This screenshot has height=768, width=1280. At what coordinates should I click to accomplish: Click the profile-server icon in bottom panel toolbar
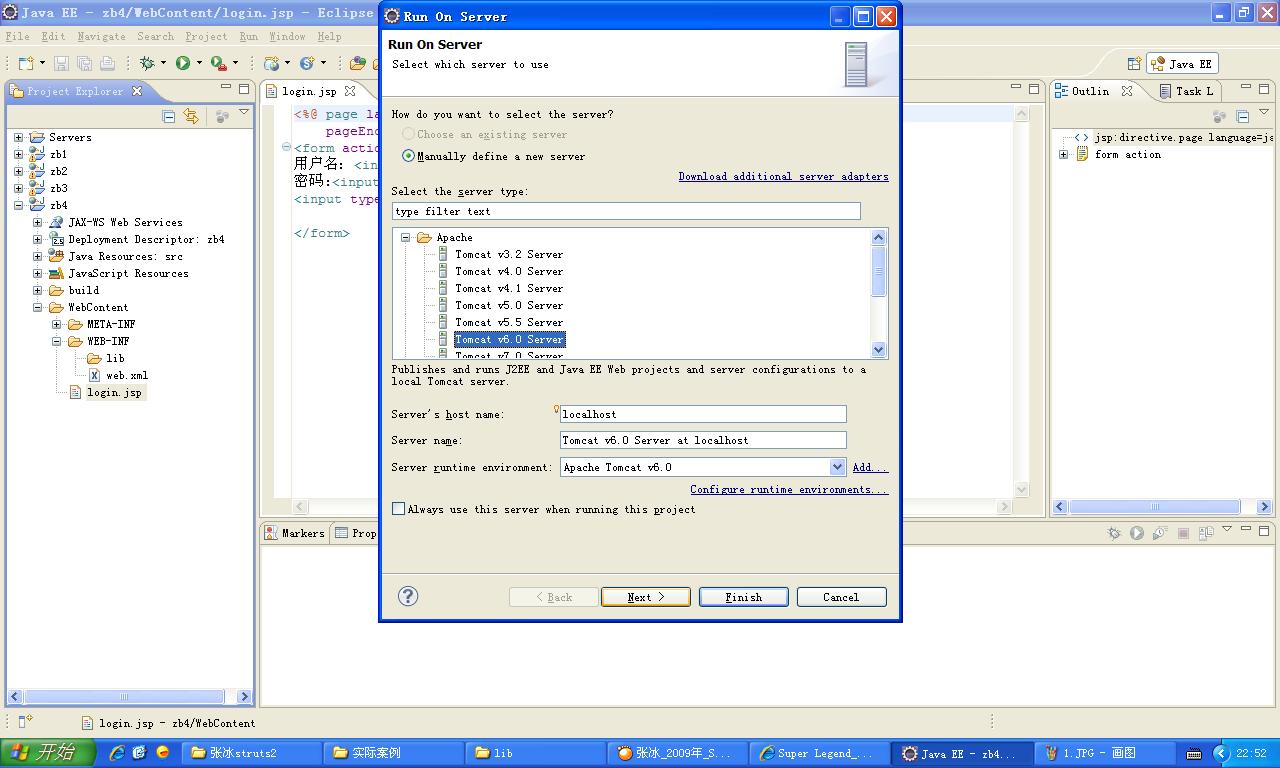(1160, 533)
